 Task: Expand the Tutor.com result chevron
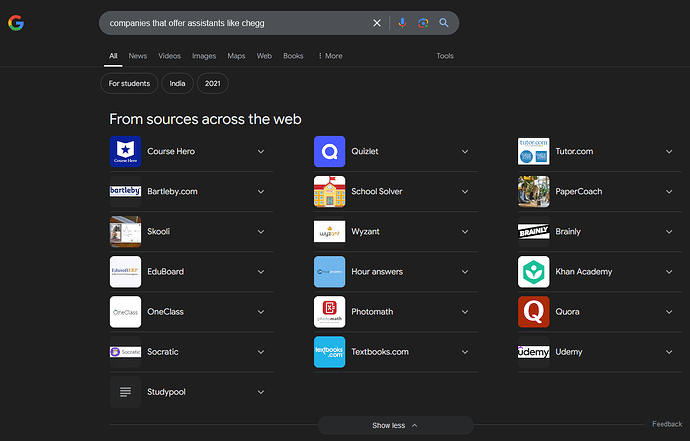click(669, 152)
